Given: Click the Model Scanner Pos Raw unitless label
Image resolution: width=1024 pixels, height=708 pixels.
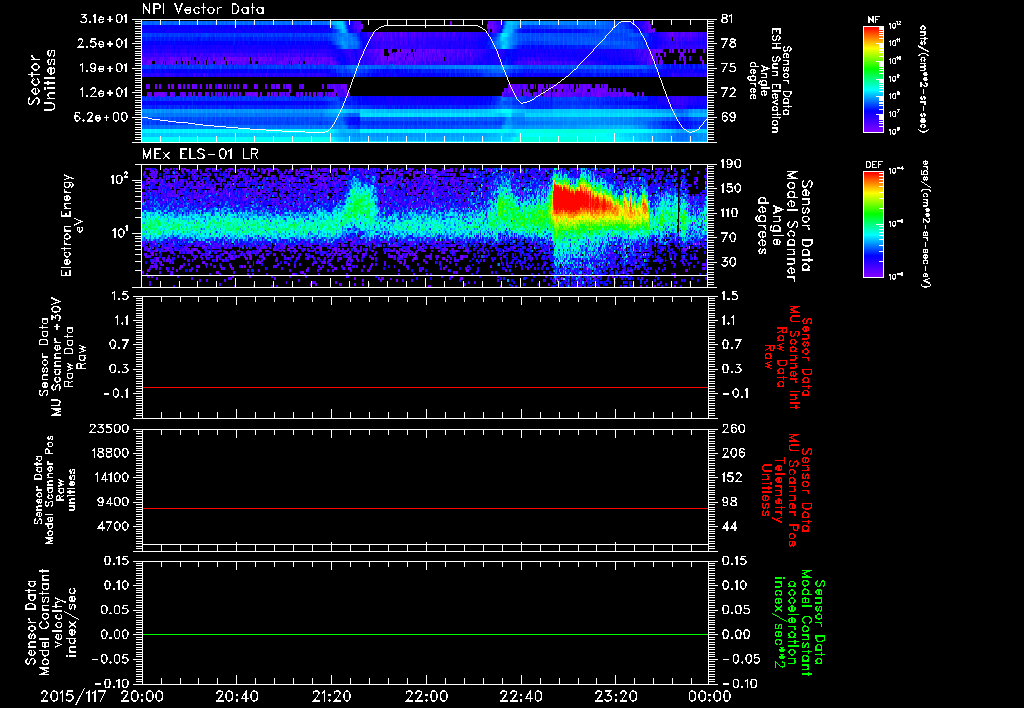Looking at the screenshot, I should coord(55,490).
